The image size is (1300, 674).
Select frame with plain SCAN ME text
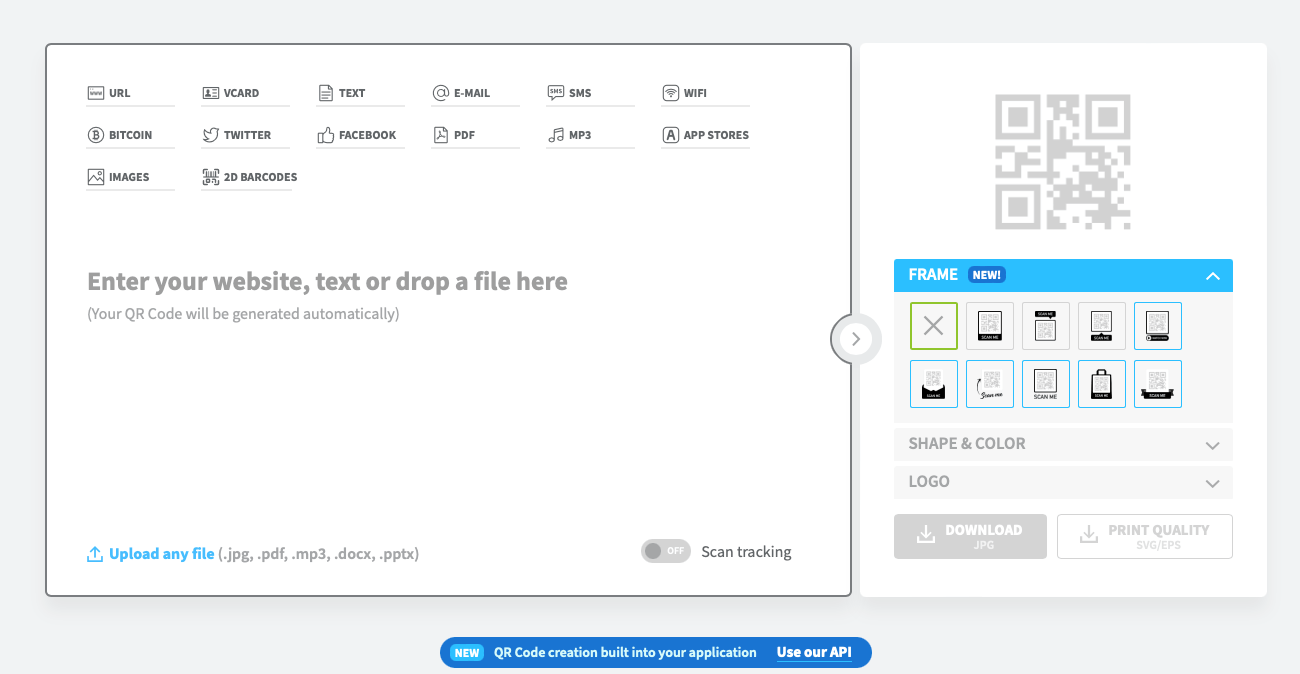[x=1046, y=384]
